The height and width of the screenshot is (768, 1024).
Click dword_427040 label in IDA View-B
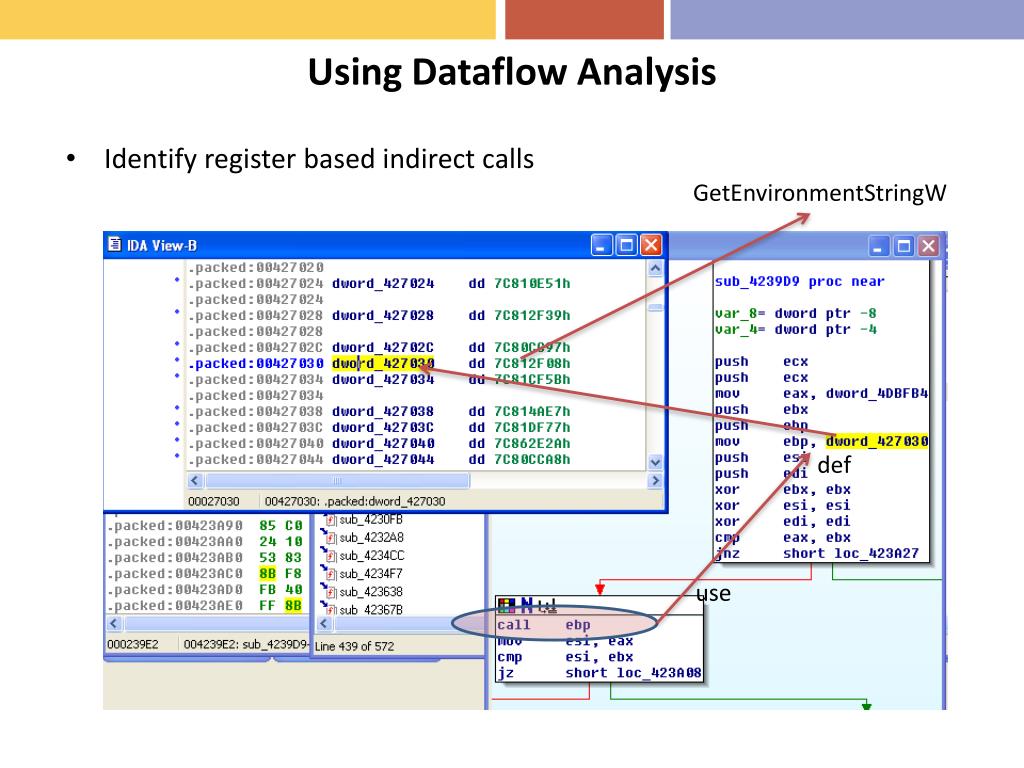pyautogui.click(x=383, y=443)
